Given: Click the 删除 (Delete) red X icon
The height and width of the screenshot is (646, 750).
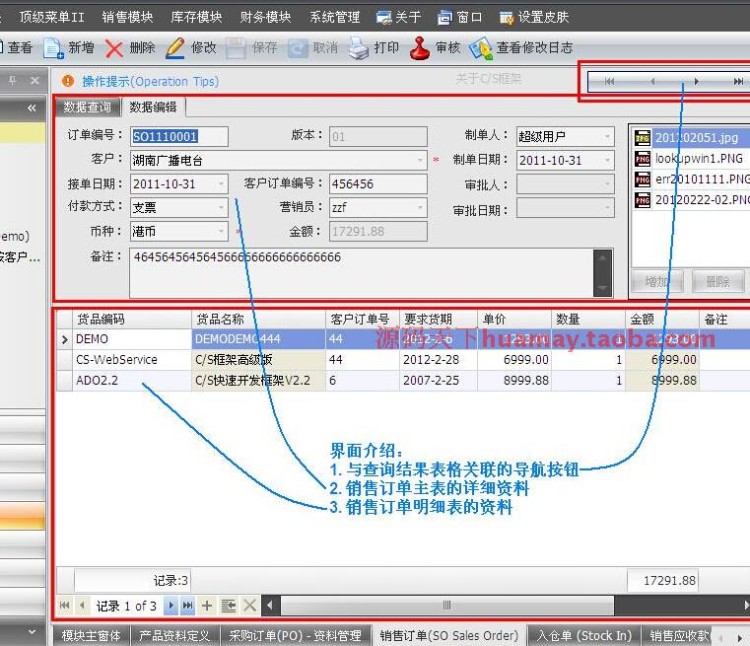Looking at the screenshot, I should (x=115, y=48).
